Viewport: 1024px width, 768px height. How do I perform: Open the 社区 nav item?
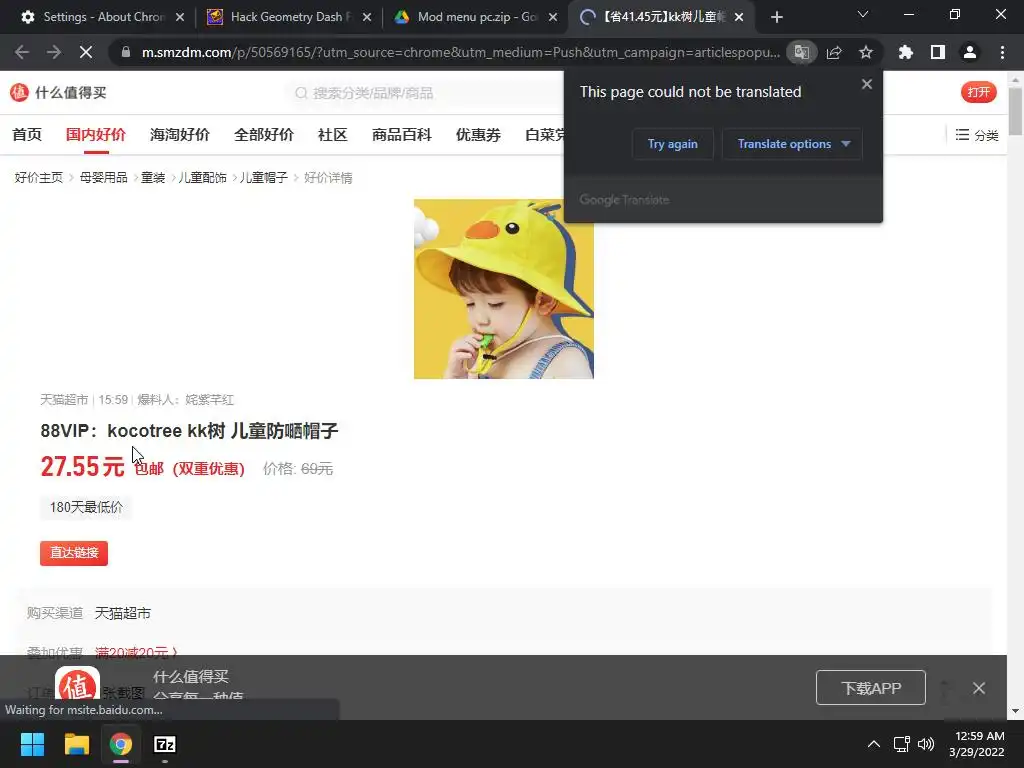332,135
